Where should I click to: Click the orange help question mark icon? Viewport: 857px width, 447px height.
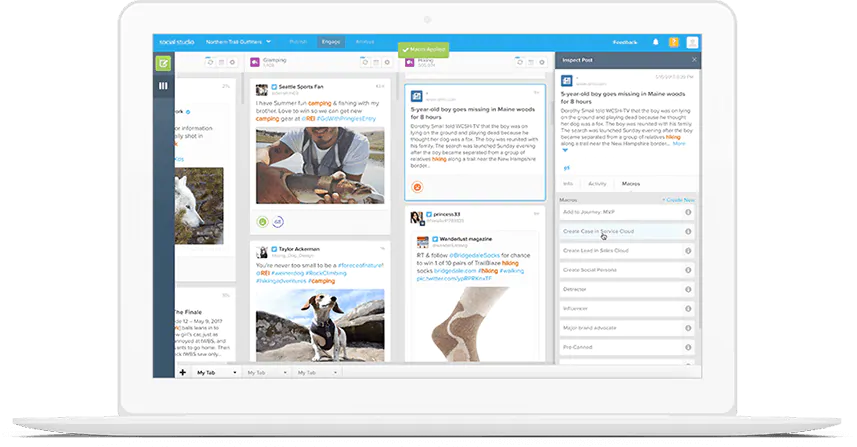point(674,42)
